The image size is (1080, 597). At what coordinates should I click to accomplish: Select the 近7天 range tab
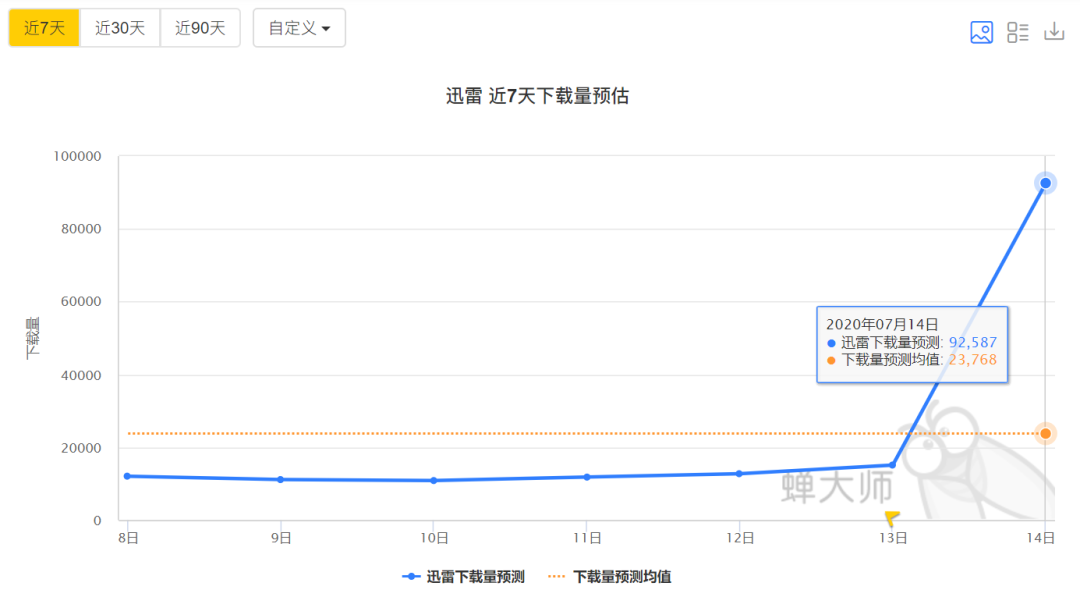pos(44,28)
